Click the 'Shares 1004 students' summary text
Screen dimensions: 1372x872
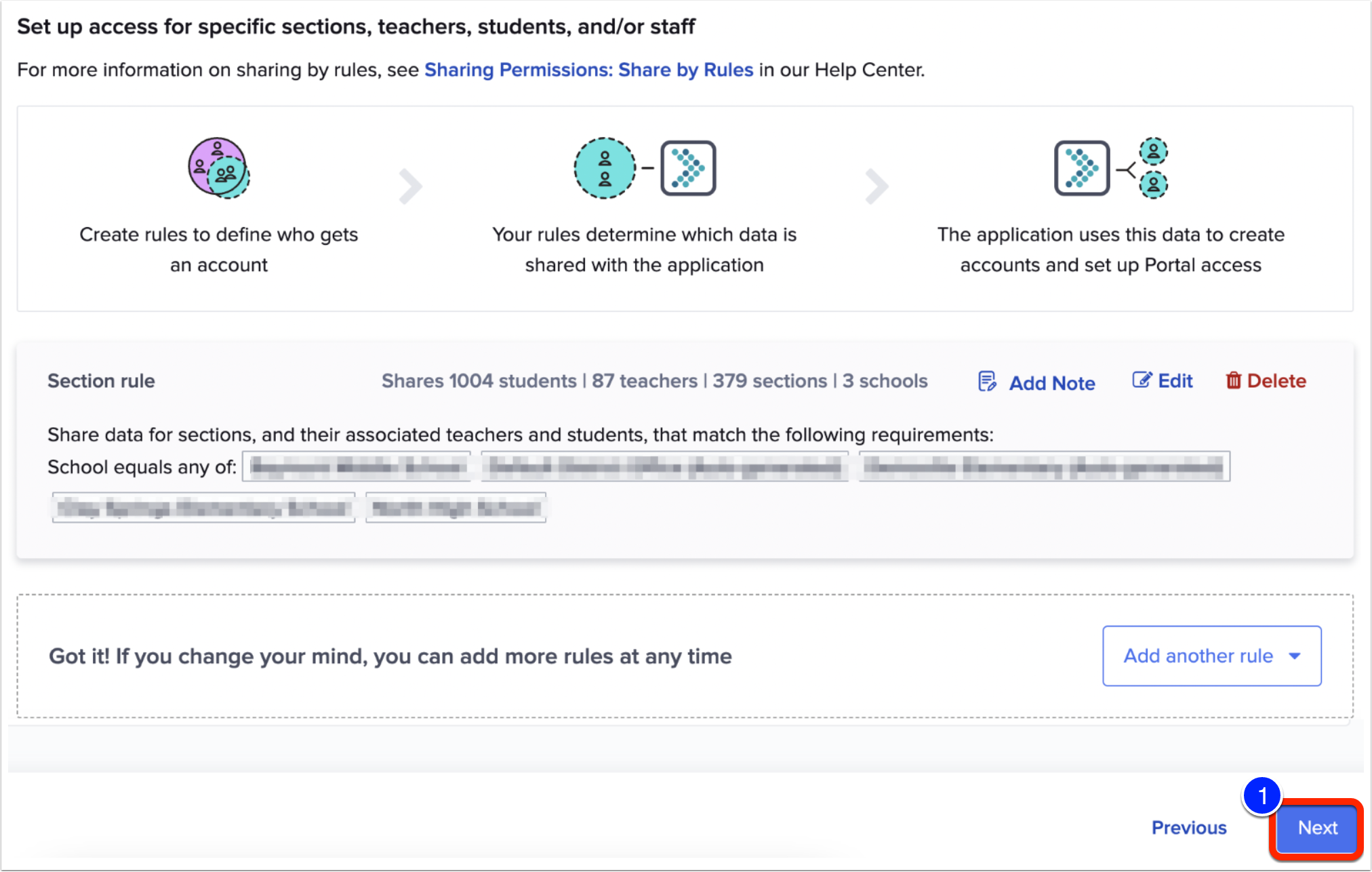coord(479,381)
